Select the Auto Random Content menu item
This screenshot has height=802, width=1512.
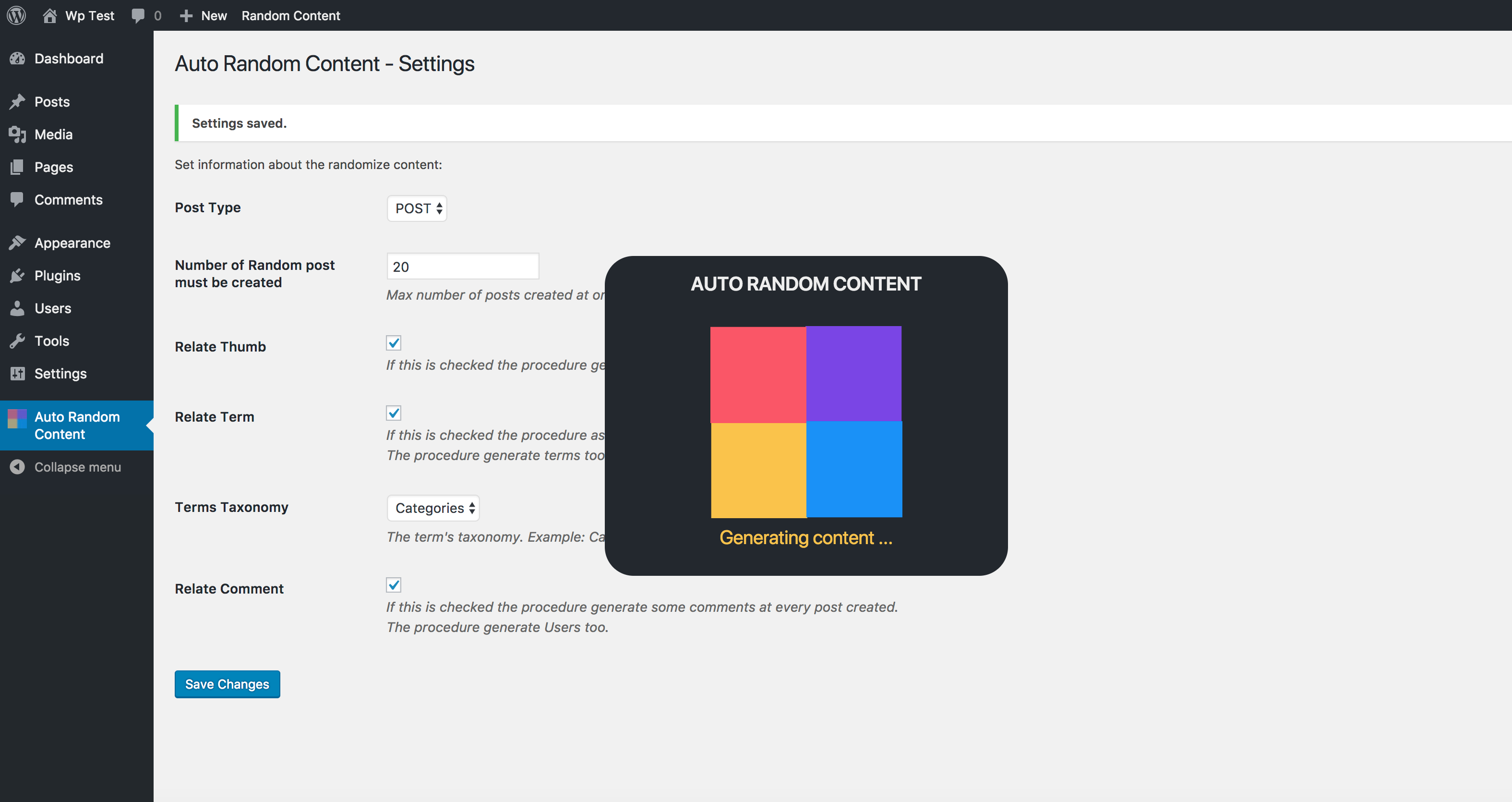pyautogui.click(x=76, y=425)
